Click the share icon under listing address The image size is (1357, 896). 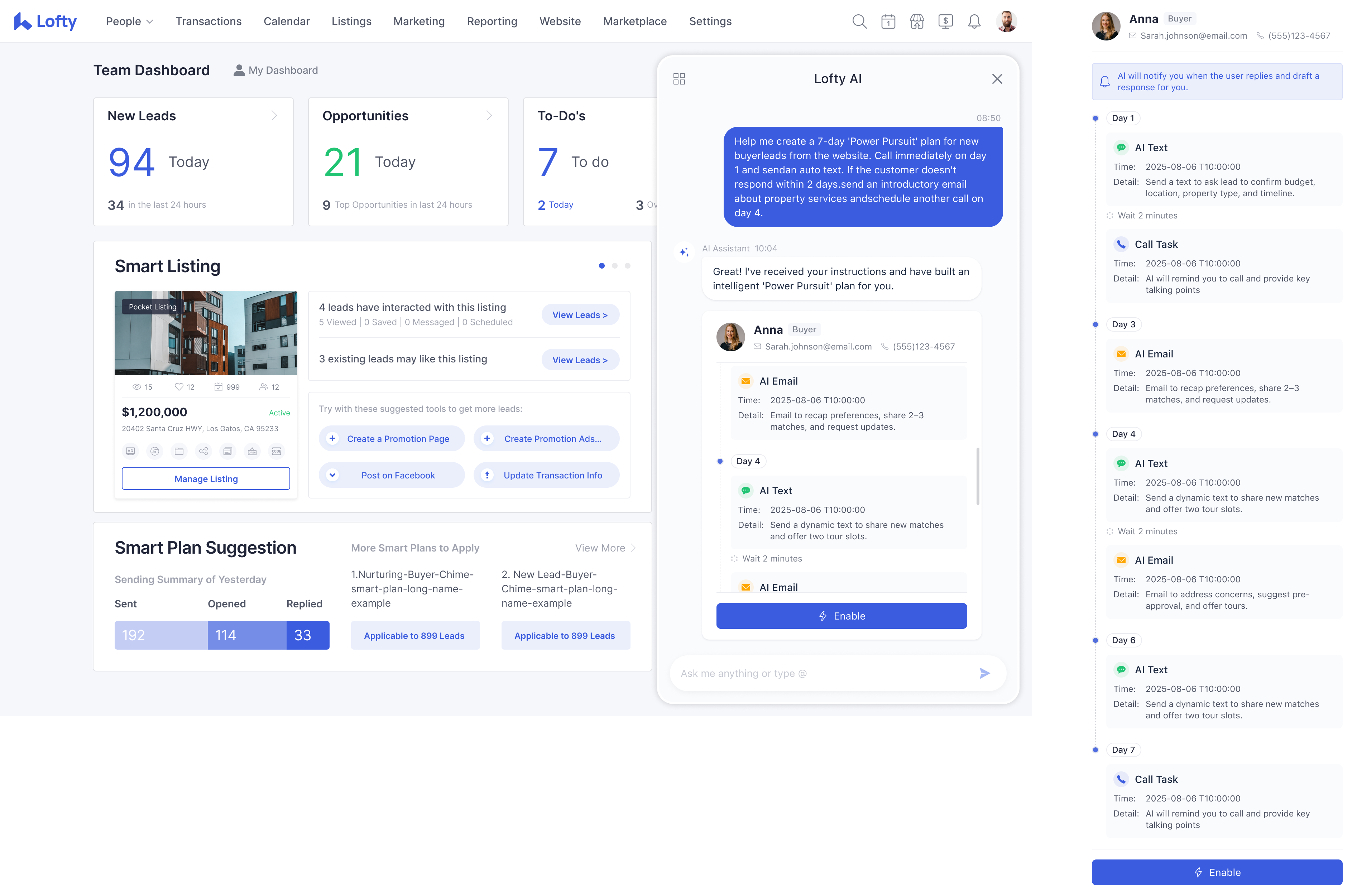tap(203, 452)
